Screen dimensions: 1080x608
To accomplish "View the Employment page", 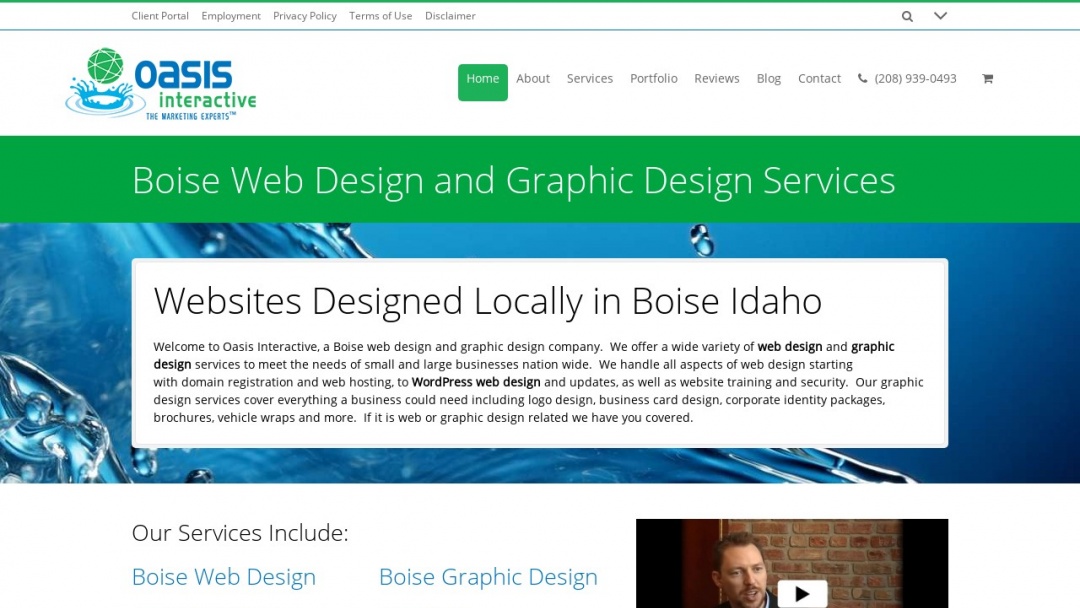I will click(231, 15).
